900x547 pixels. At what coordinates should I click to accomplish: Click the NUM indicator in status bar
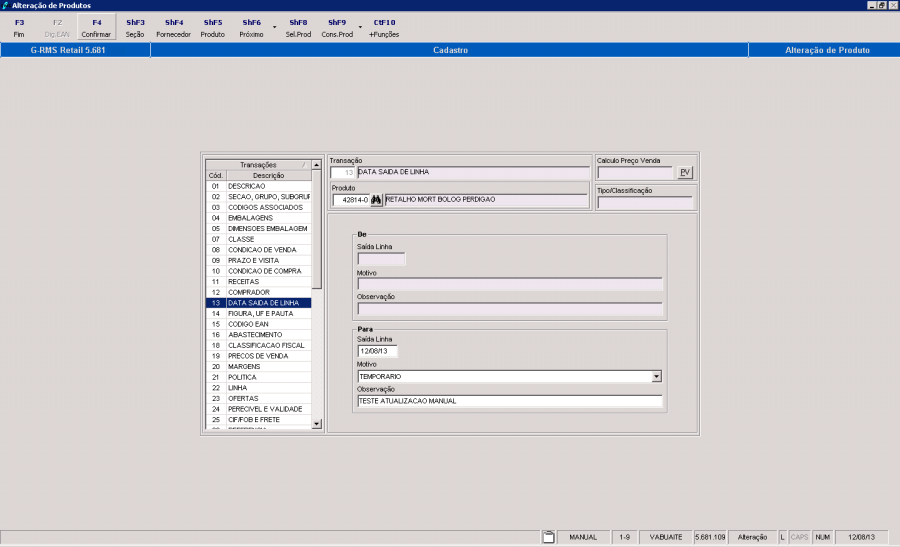pyautogui.click(x=823, y=537)
